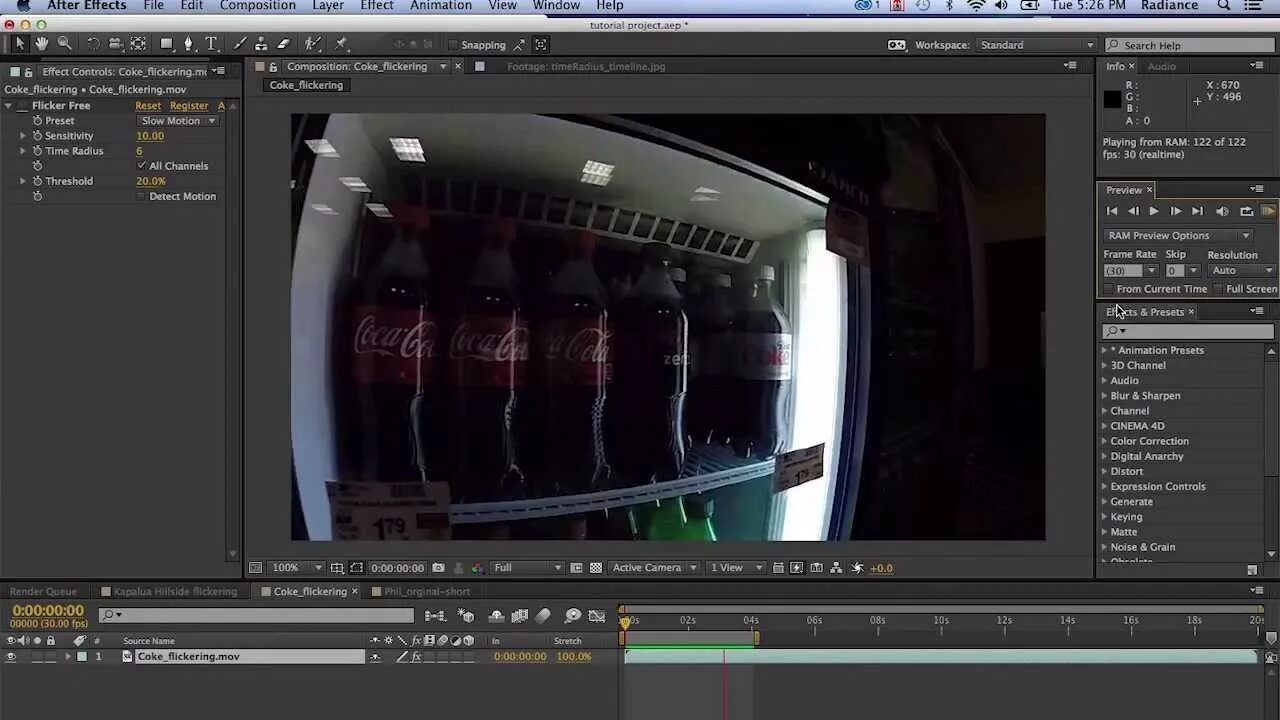Image resolution: width=1280 pixels, height=720 pixels.
Task: Mute audio in Preview panel
Action: click(1222, 211)
